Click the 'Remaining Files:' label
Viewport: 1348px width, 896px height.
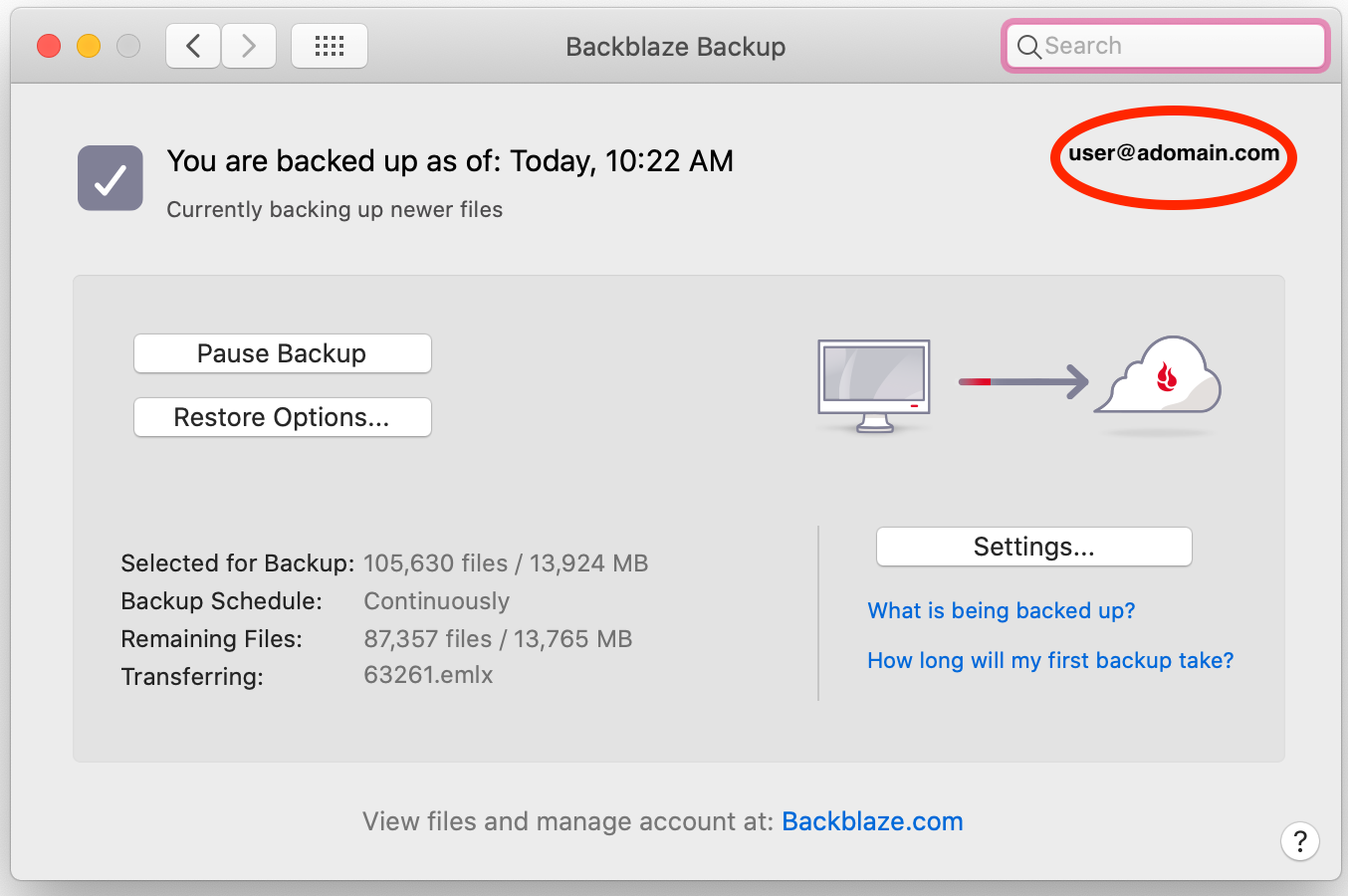coord(211,639)
